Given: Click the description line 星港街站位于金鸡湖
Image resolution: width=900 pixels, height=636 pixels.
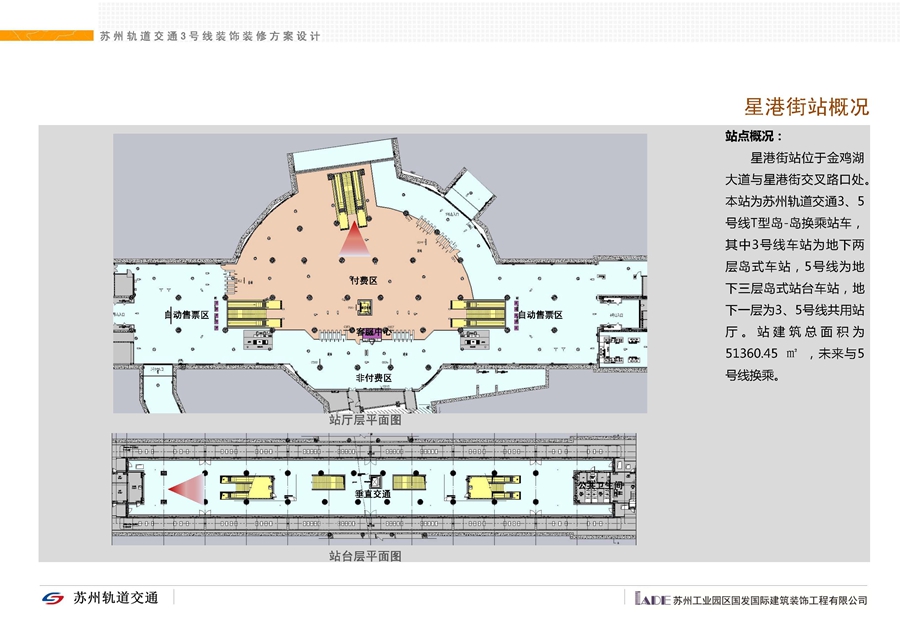Looking at the screenshot, I should pos(807,158).
